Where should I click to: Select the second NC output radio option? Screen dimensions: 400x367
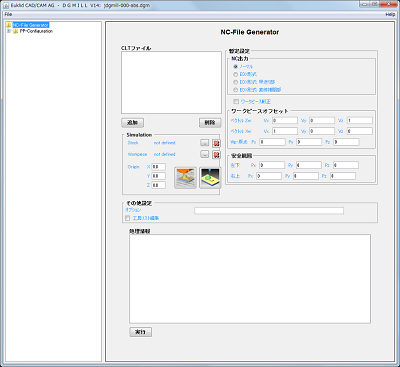point(235,74)
